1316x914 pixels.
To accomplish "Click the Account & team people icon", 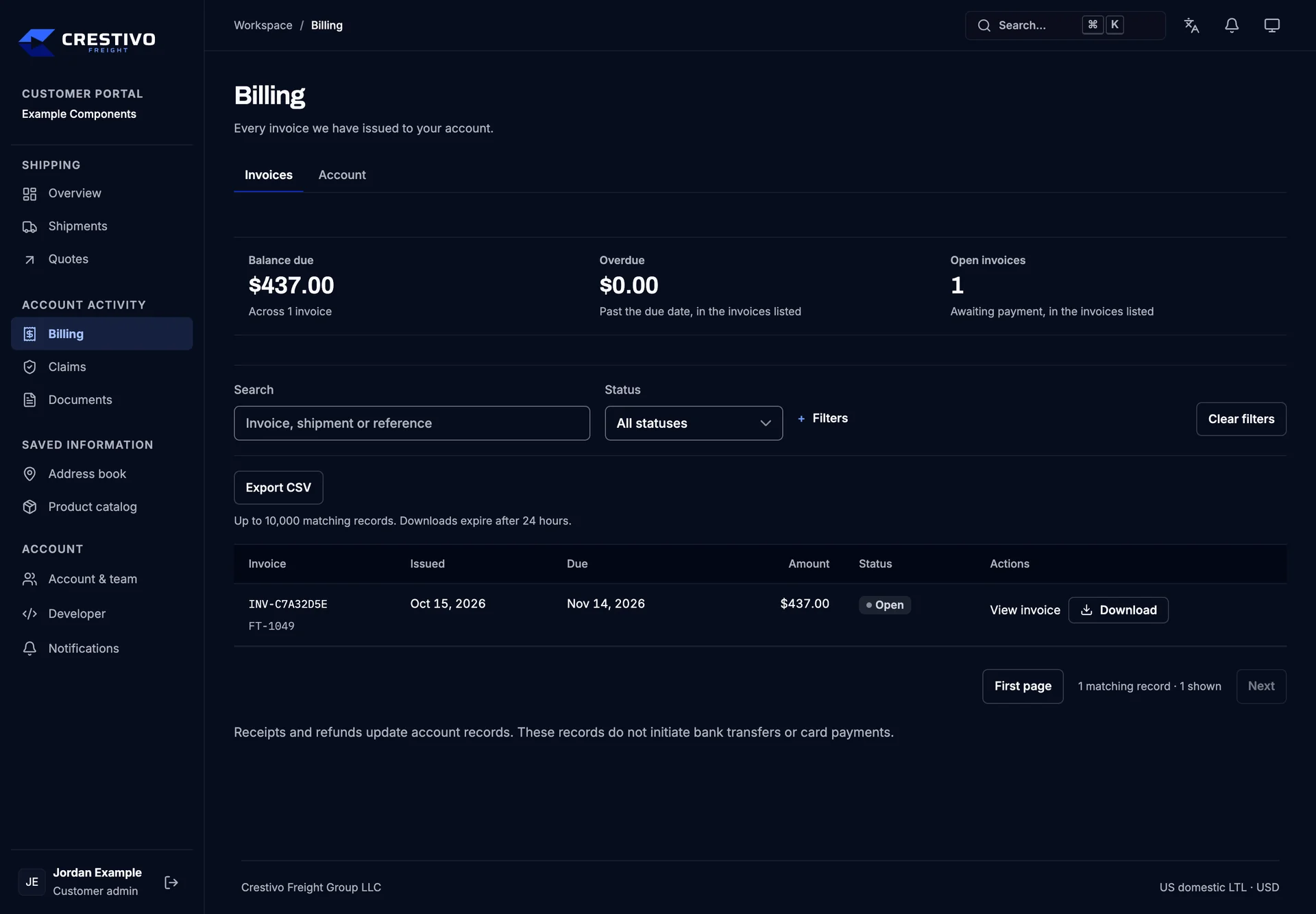I will click(x=29, y=579).
